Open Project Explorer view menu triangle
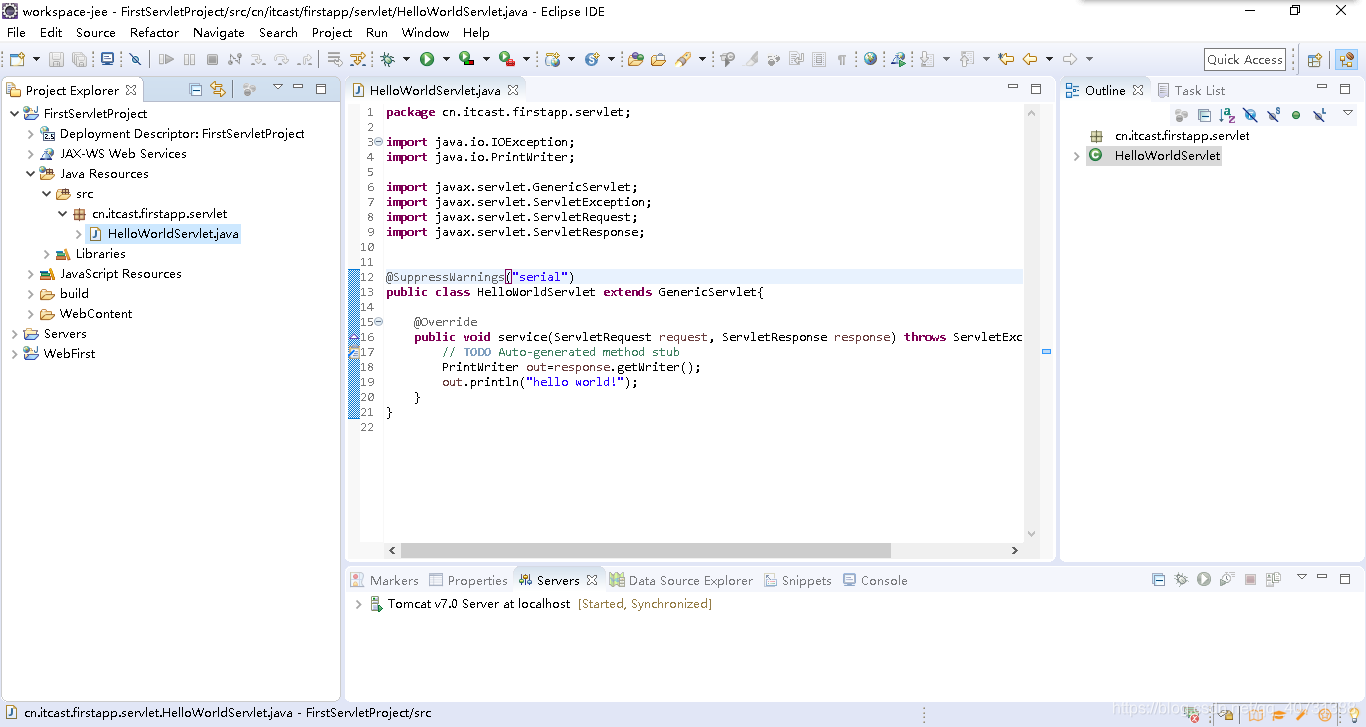 (278, 87)
